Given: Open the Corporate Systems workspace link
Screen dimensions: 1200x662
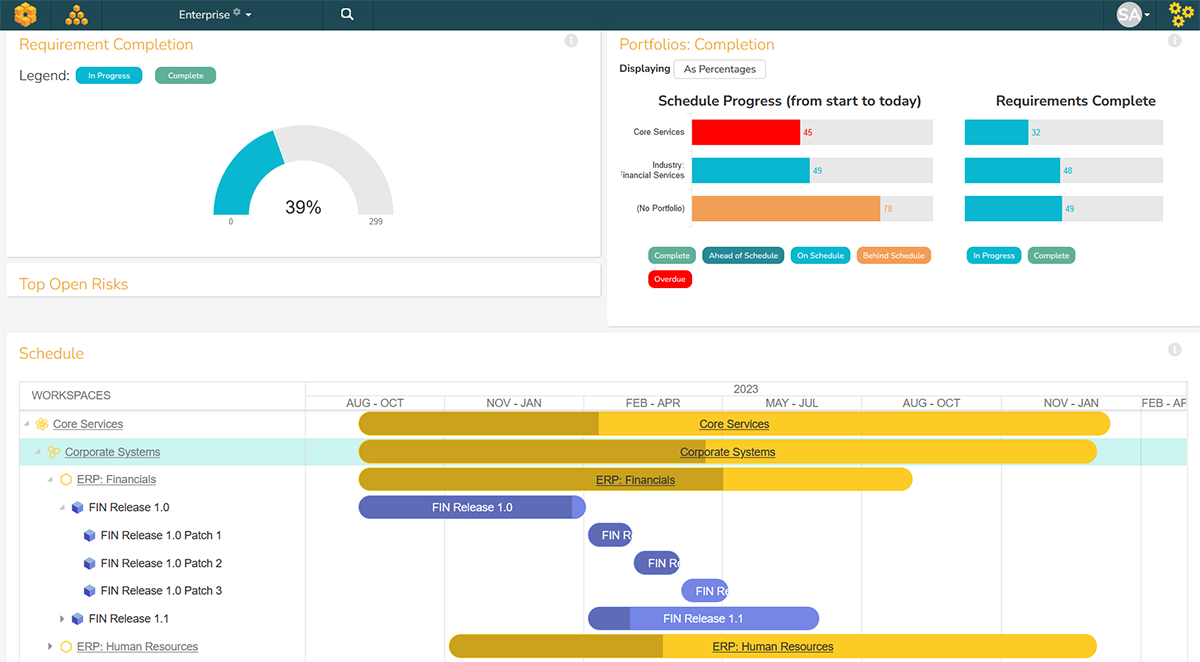Looking at the screenshot, I should (112, 452).
